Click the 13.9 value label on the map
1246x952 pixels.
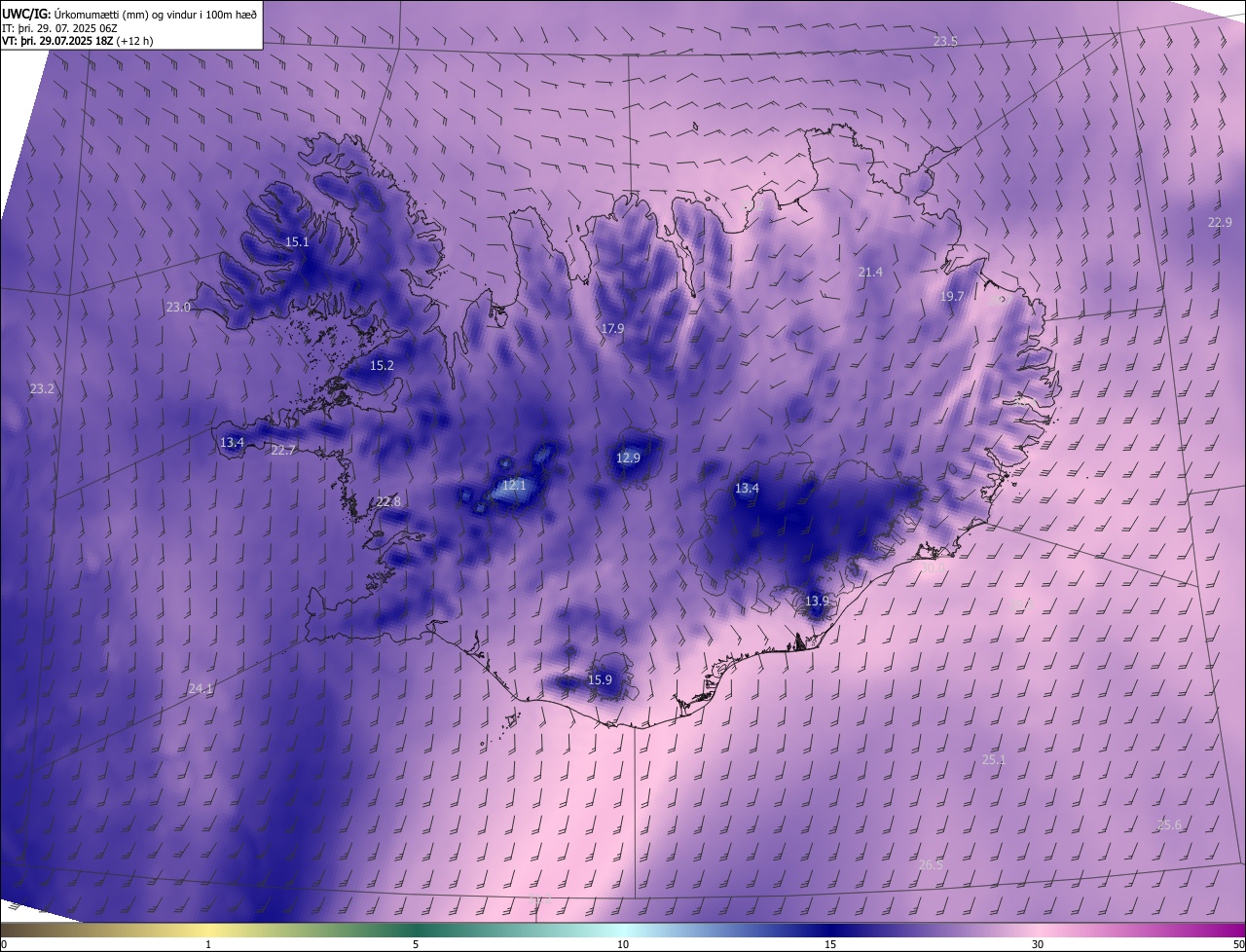[817, 601]
